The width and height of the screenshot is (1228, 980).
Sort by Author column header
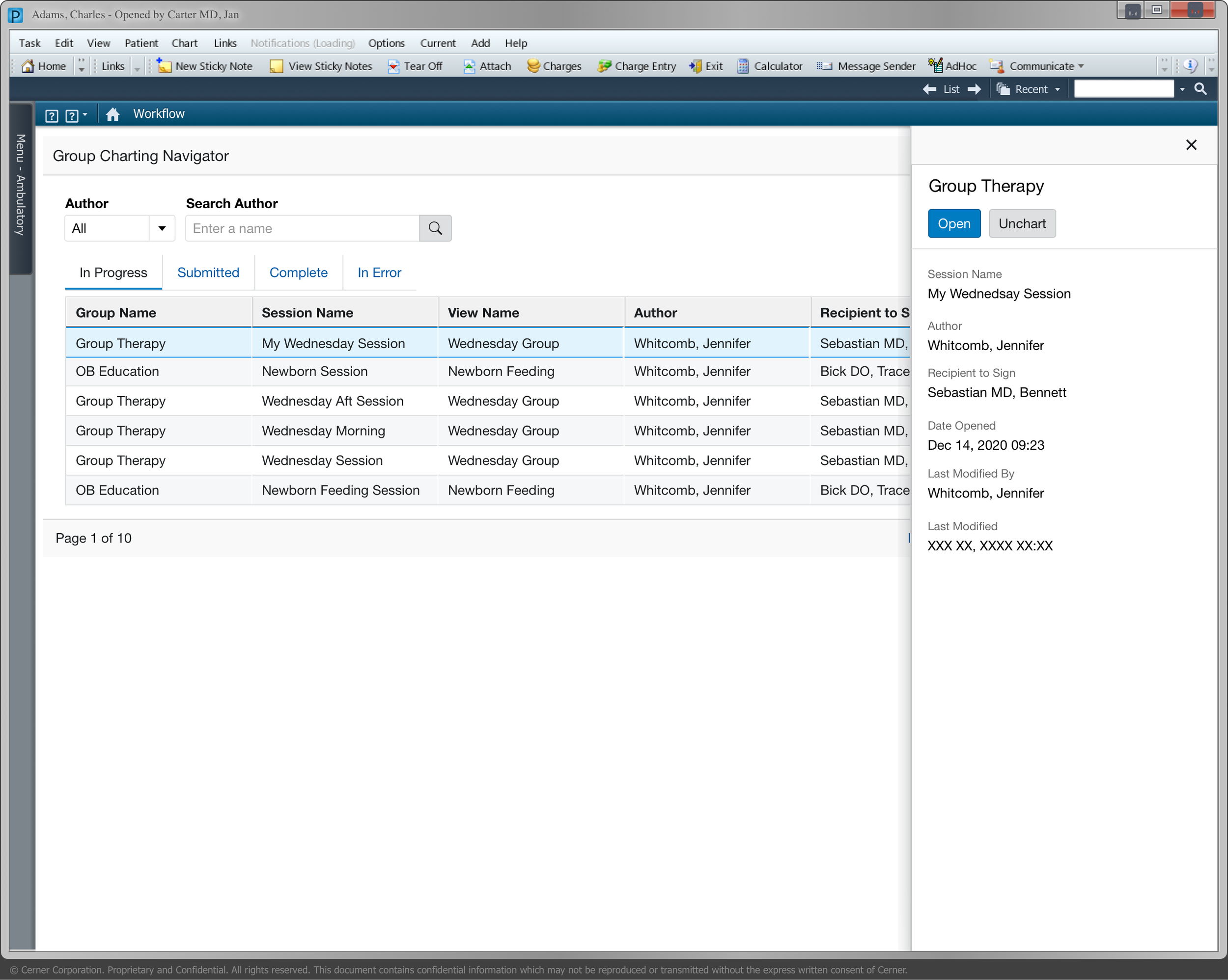(x=717, y=313)
